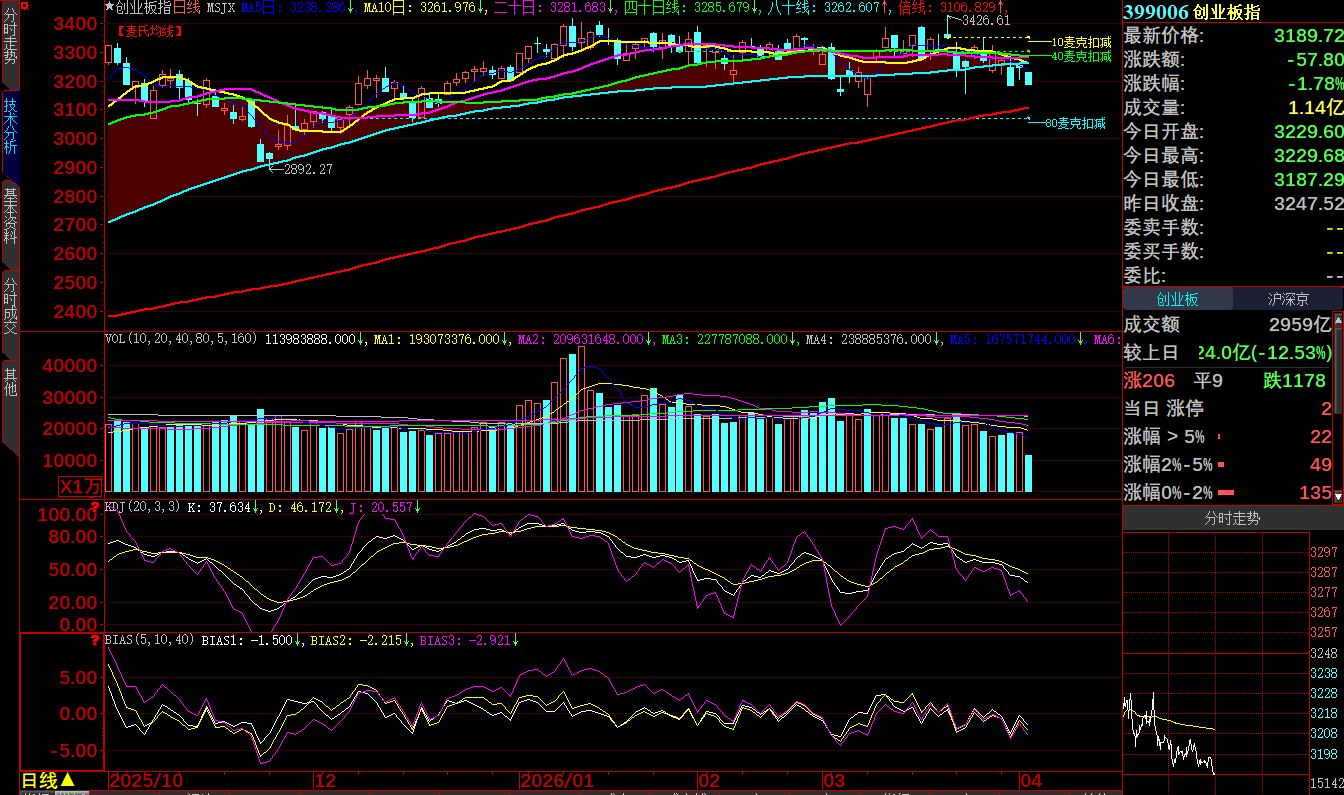Screen dimensions: 1344x795
Task: Click the 2026/01 date on time axis
Action: point(557,780)
